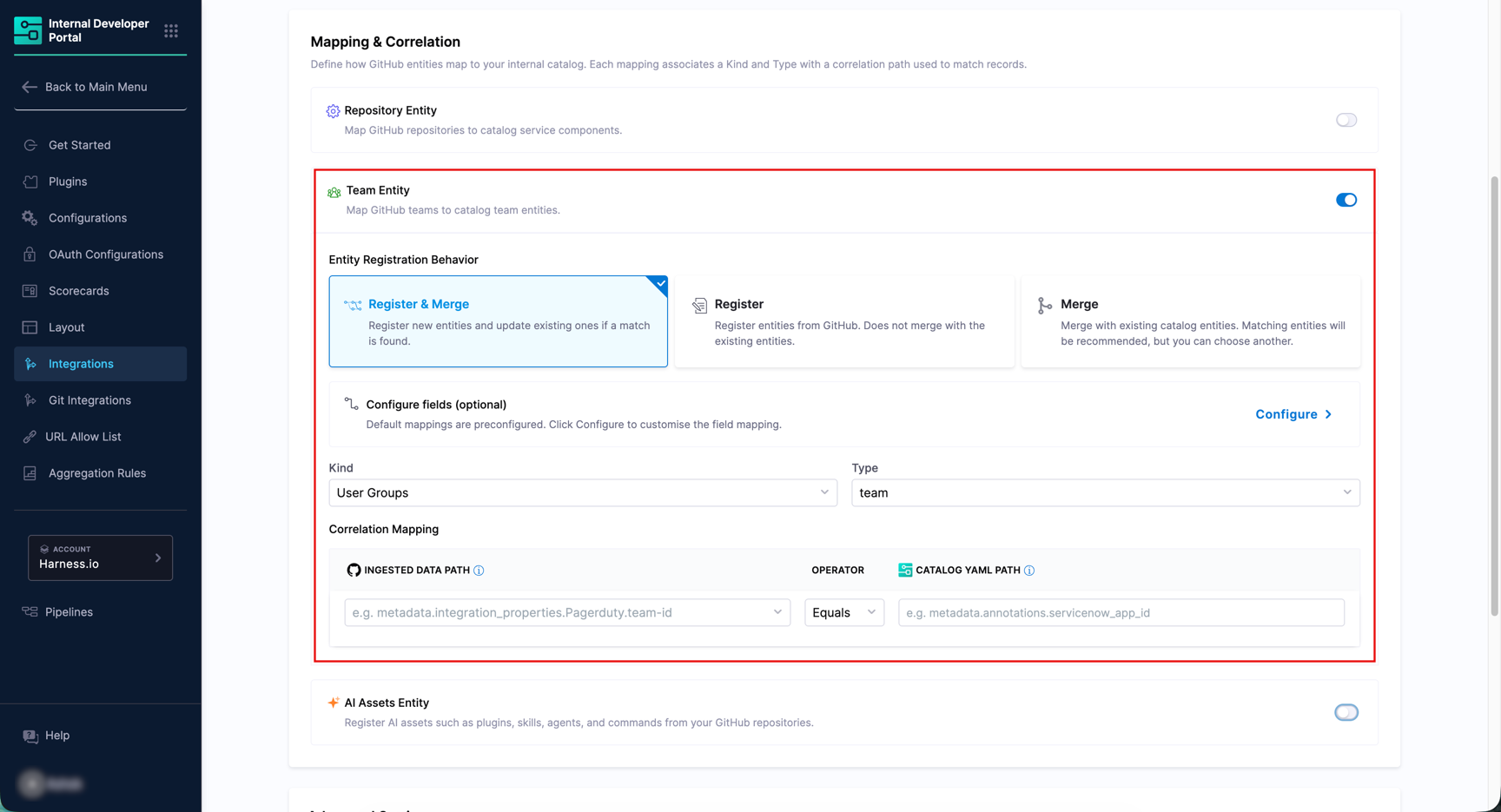Enable the Repository Entity toggle

[1346, 120]
